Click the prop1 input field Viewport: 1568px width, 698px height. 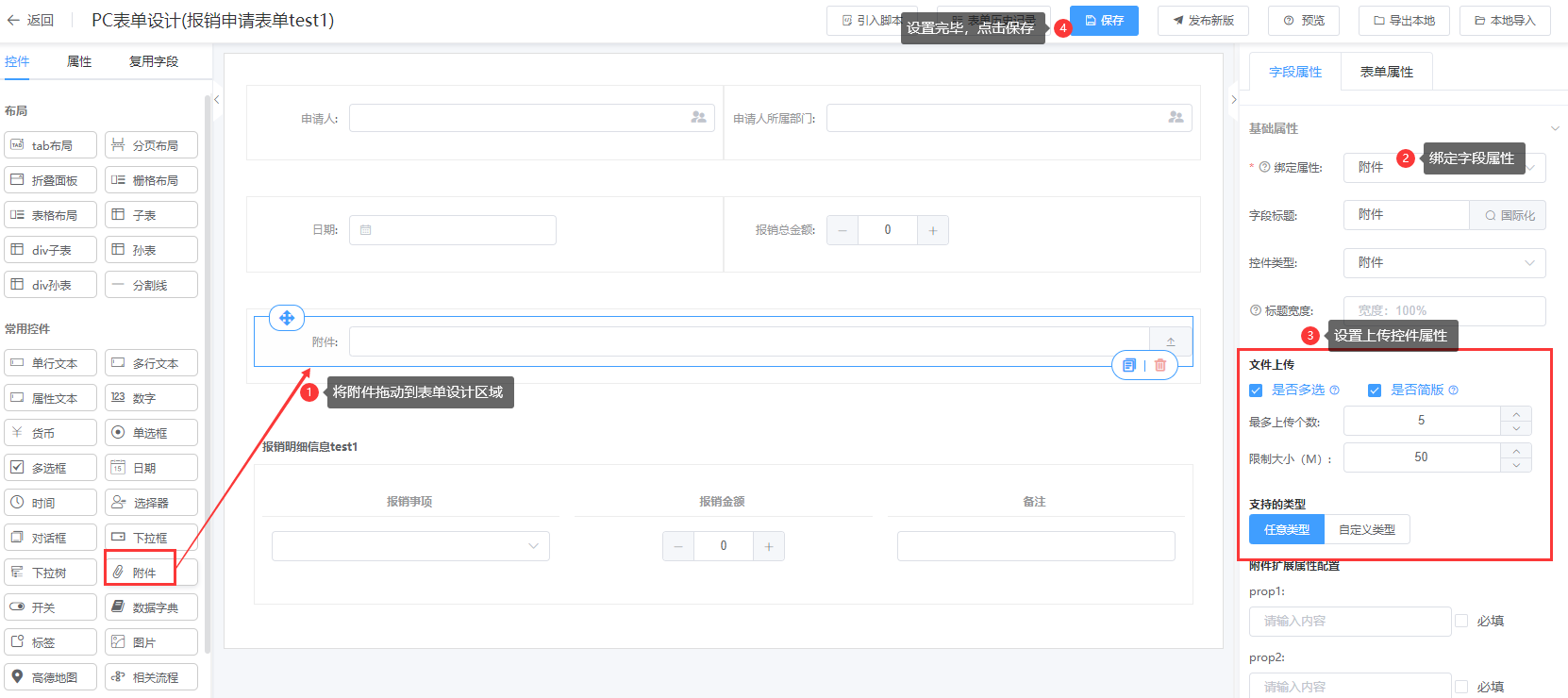(1349, 621)
